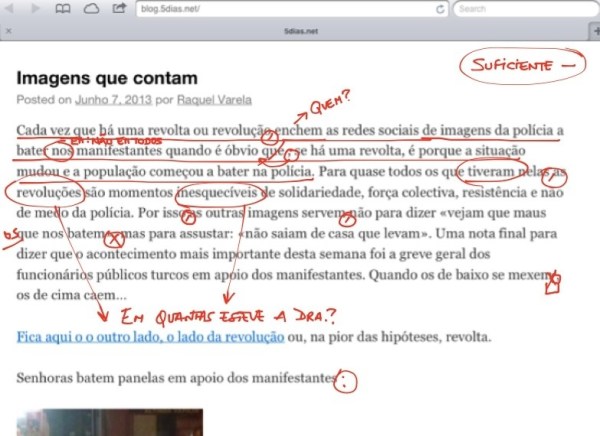The width and height of the screenshot is (600, 436).
Task: Click the photo thumbnail below the article
Action: coord(110,422)
